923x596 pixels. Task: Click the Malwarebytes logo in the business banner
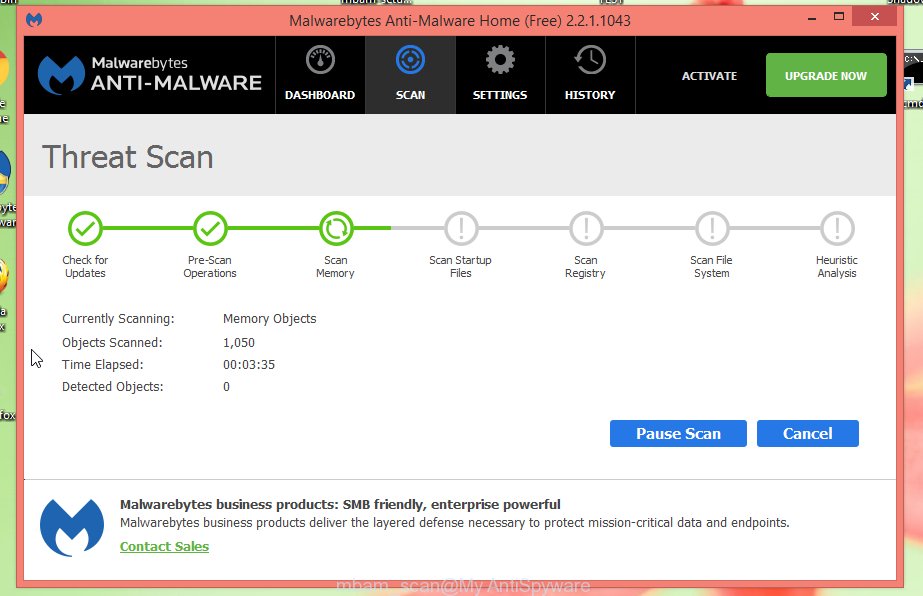[x=72, y=527]
